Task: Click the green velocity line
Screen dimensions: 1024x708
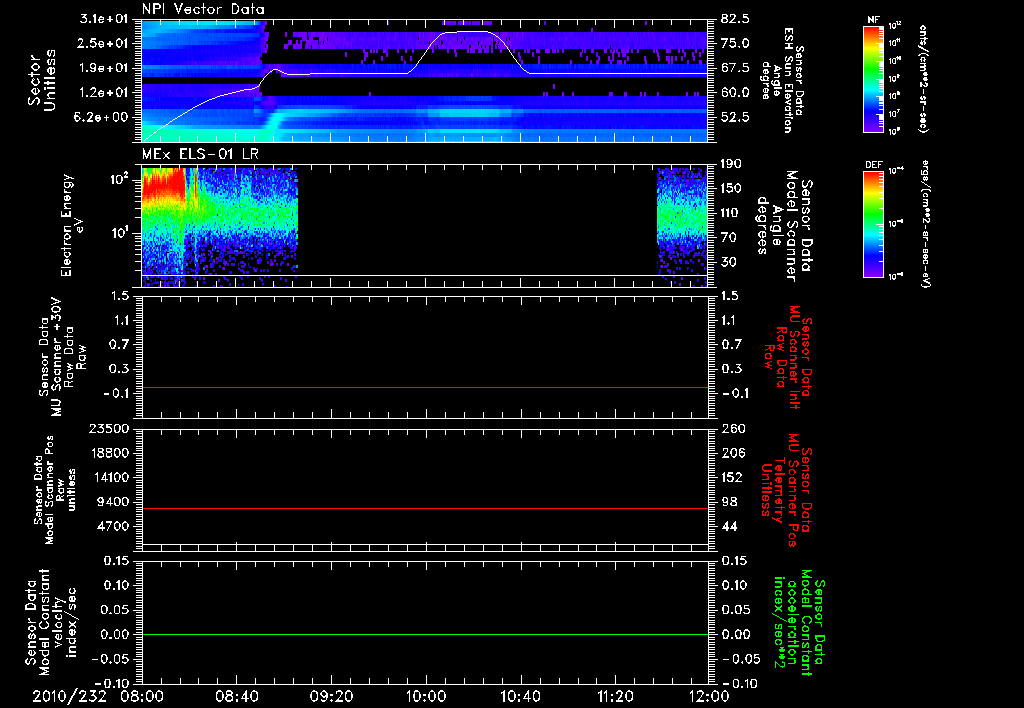Action: click(x=425, y=634)
